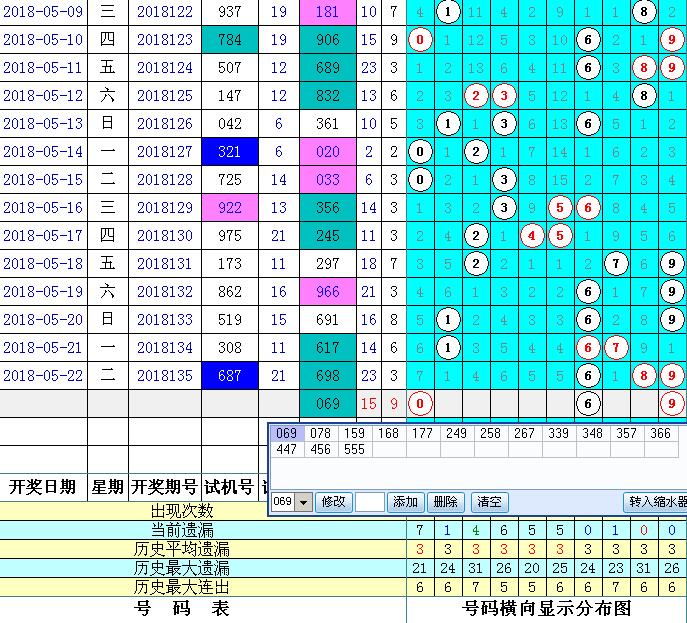This screenshot has height=623, width=687.
Task: Click the empty input field beside 修改
Action: click(370, 502)
